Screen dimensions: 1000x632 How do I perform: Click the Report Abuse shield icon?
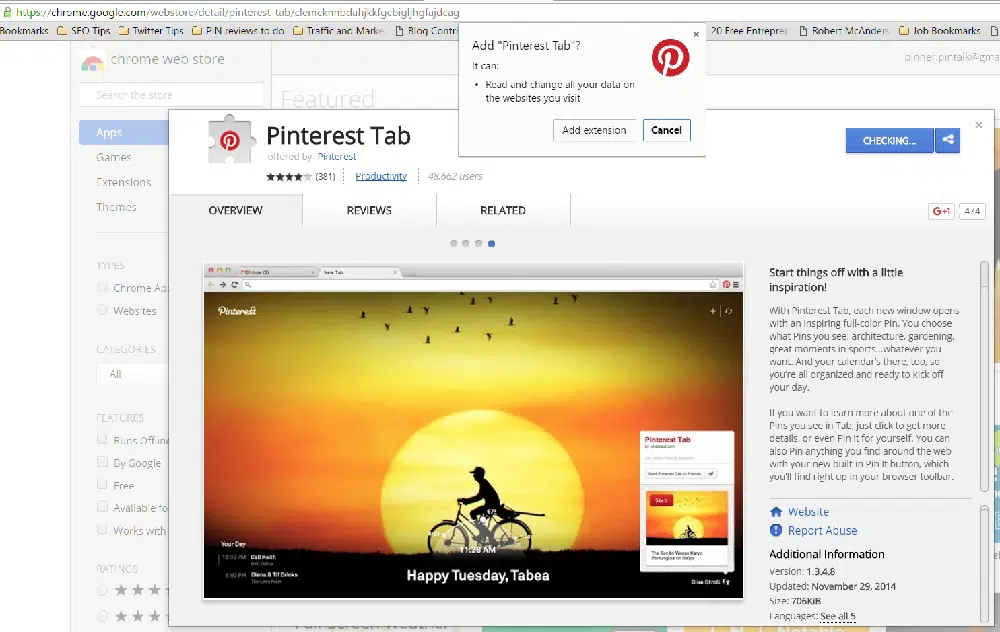(x=776, y=531)
